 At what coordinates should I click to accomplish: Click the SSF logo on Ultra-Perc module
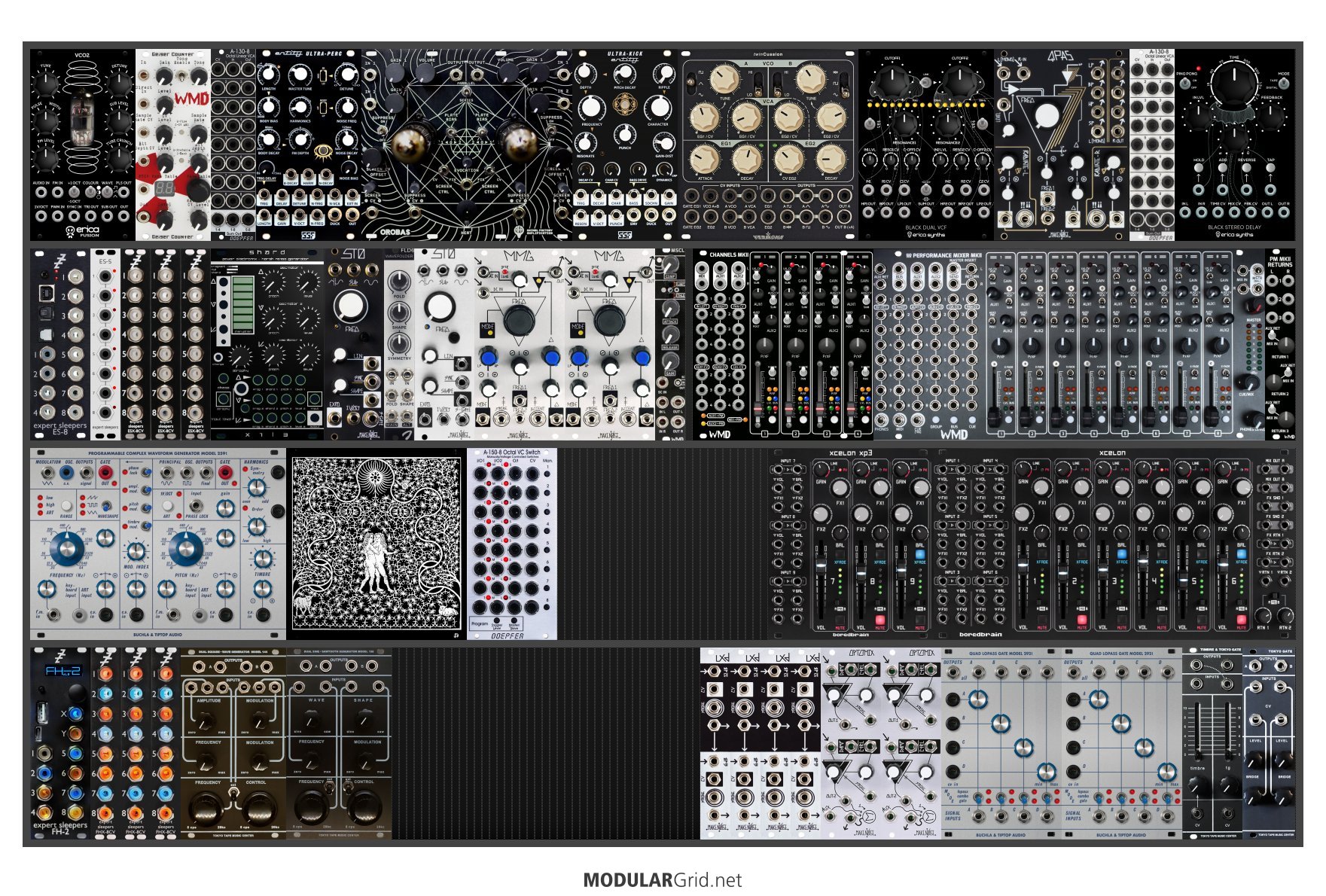(x=308, y=234)
